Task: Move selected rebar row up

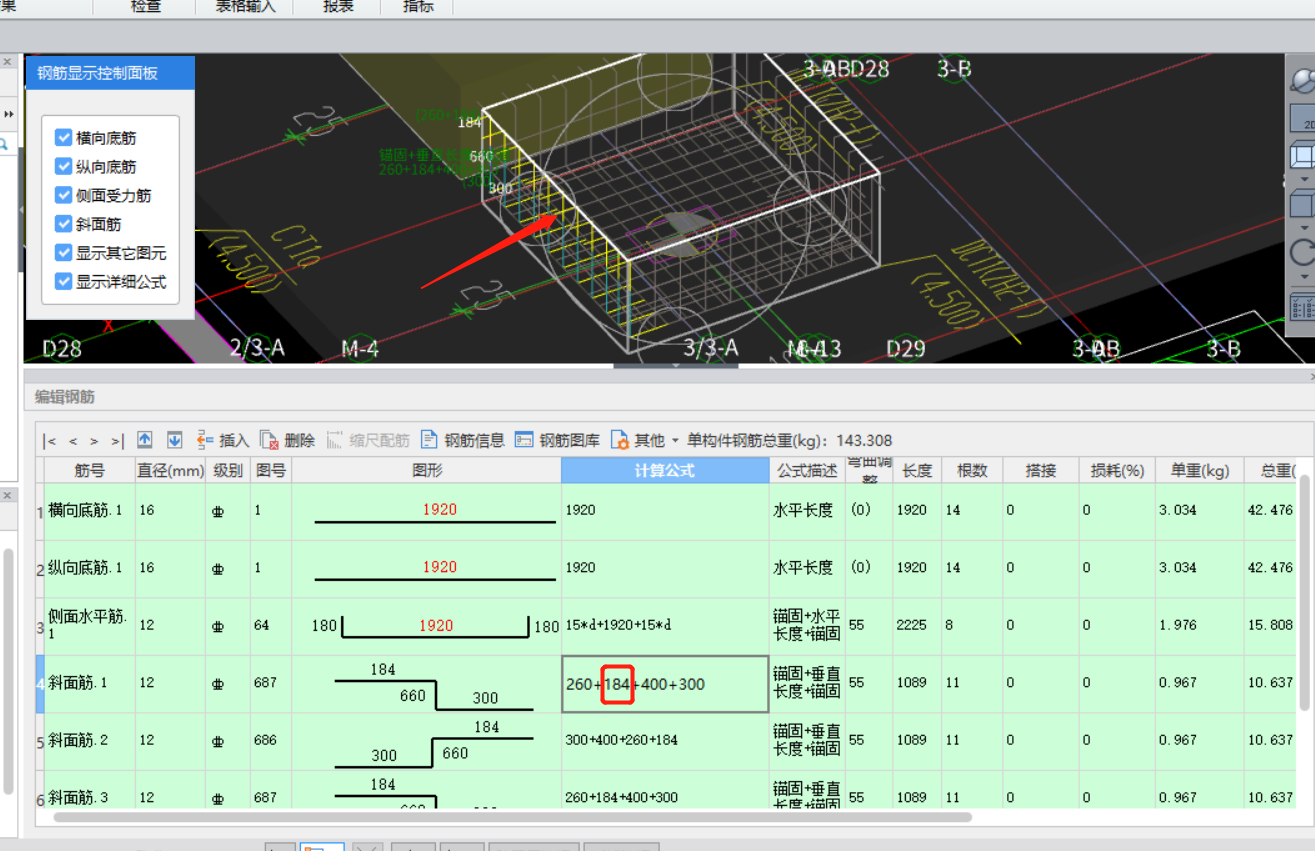Action: (x=145, y=440)
